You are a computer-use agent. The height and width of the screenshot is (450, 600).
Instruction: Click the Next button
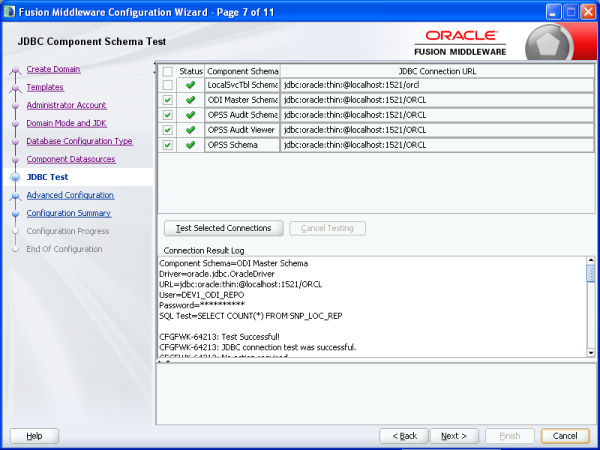(x=454, y=436)
